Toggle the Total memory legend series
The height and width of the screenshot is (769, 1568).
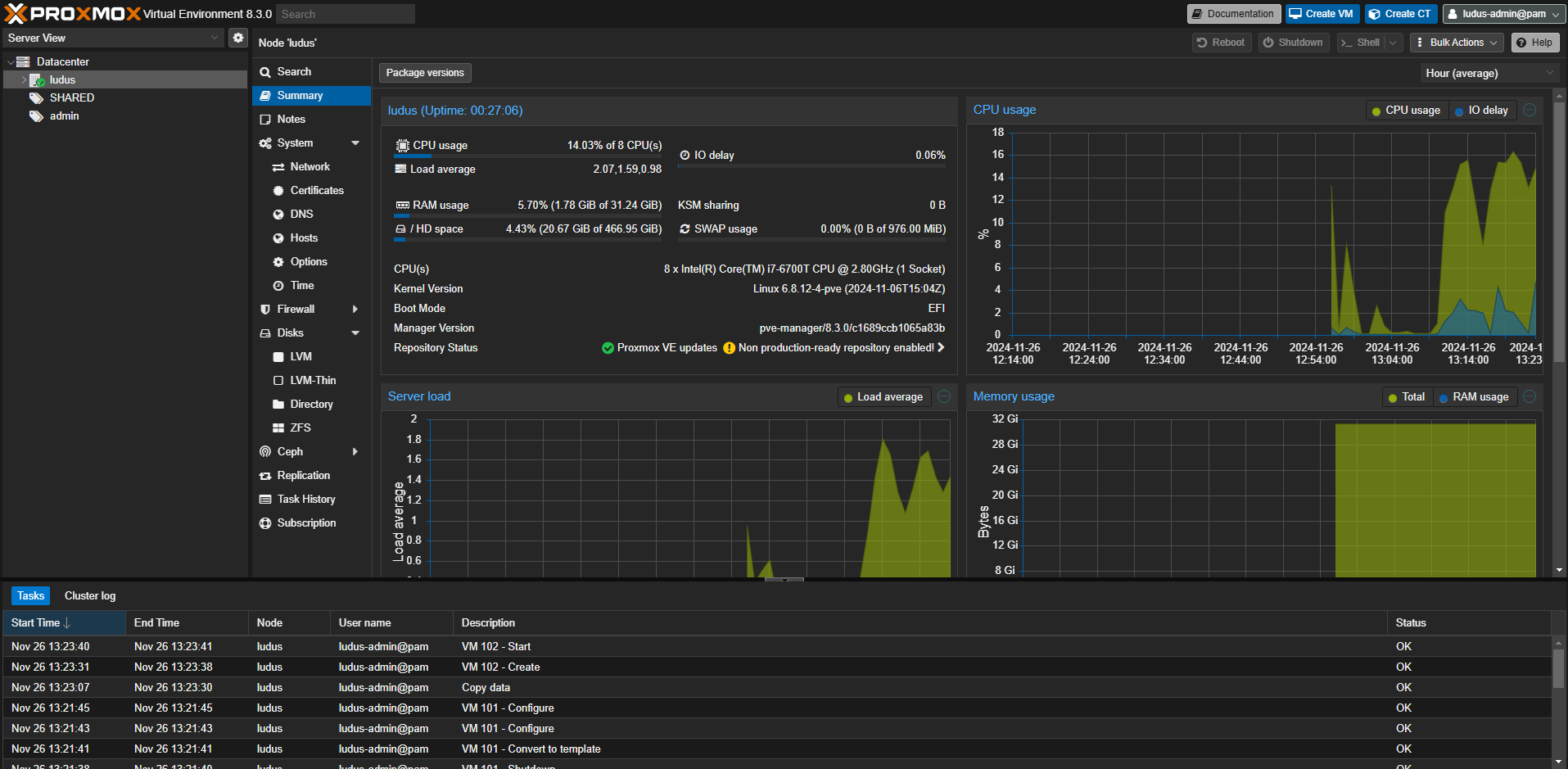tap(1408, 397)
